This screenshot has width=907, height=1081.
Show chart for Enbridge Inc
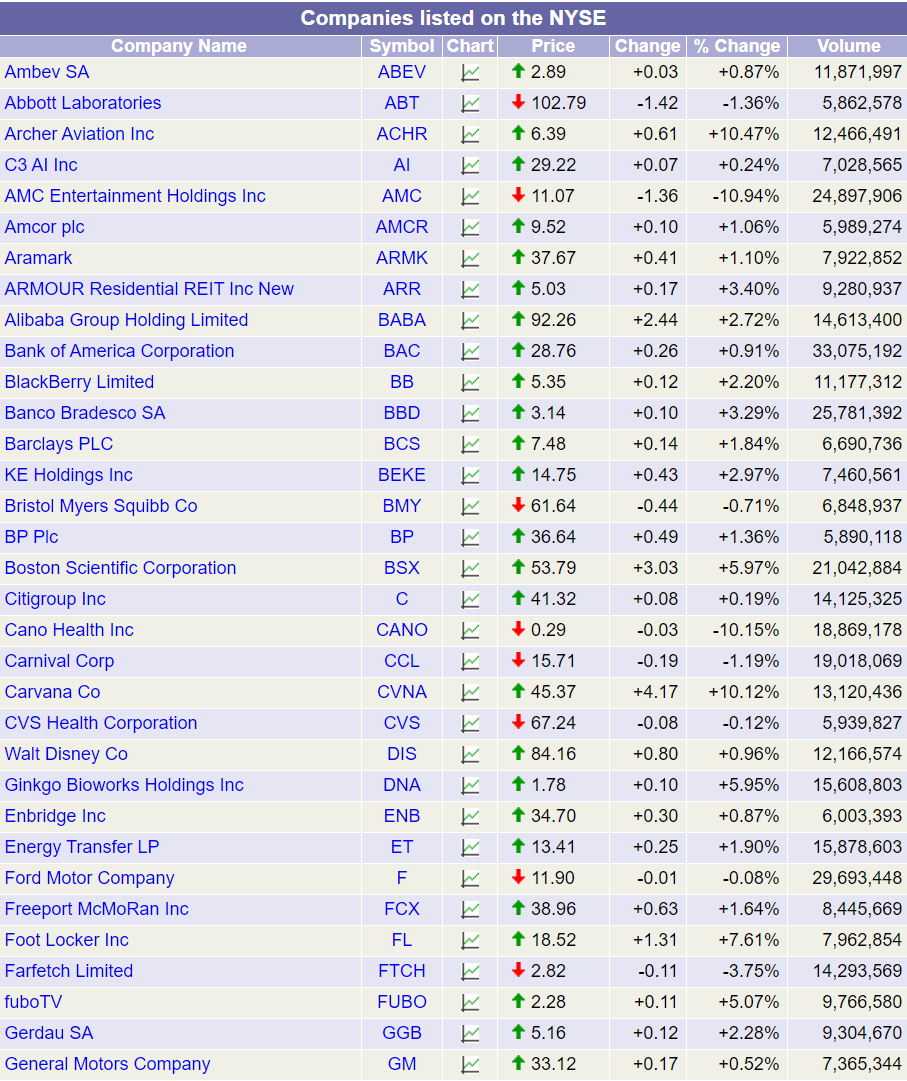[x=470, y=817]
